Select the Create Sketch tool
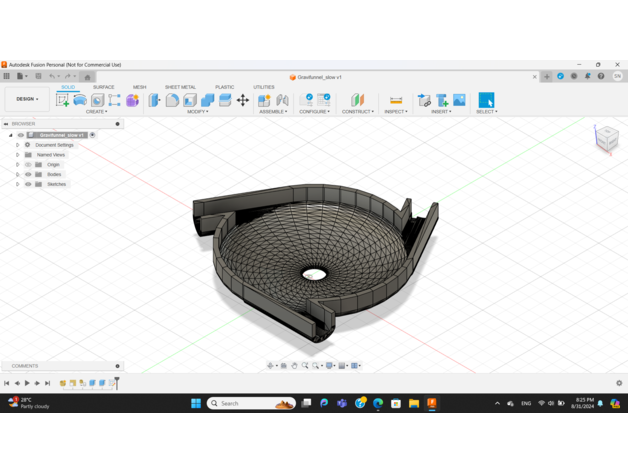This screenshot has width=628, height=472. click(x=63, y=100)
